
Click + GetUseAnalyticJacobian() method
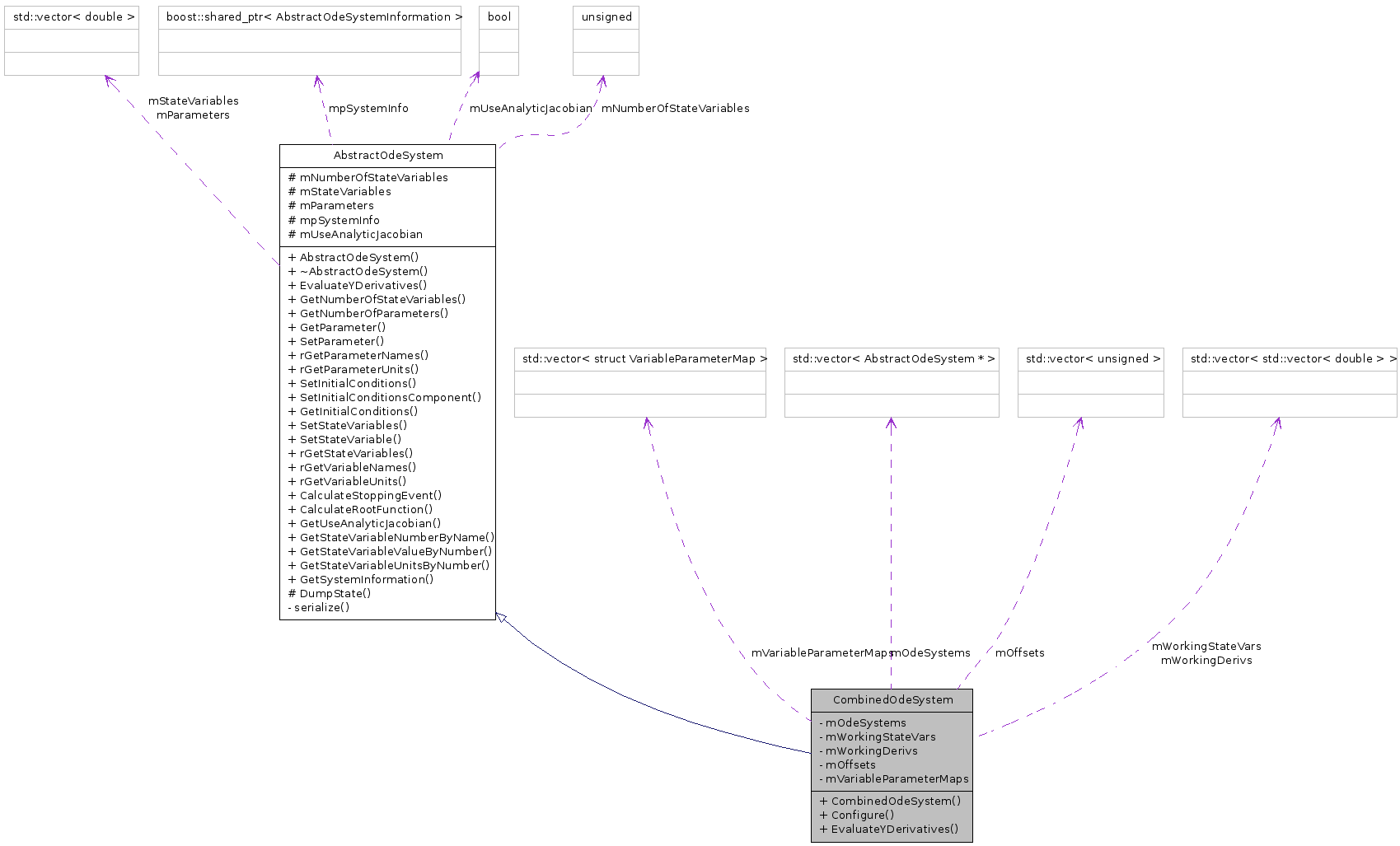coord(364,524)
